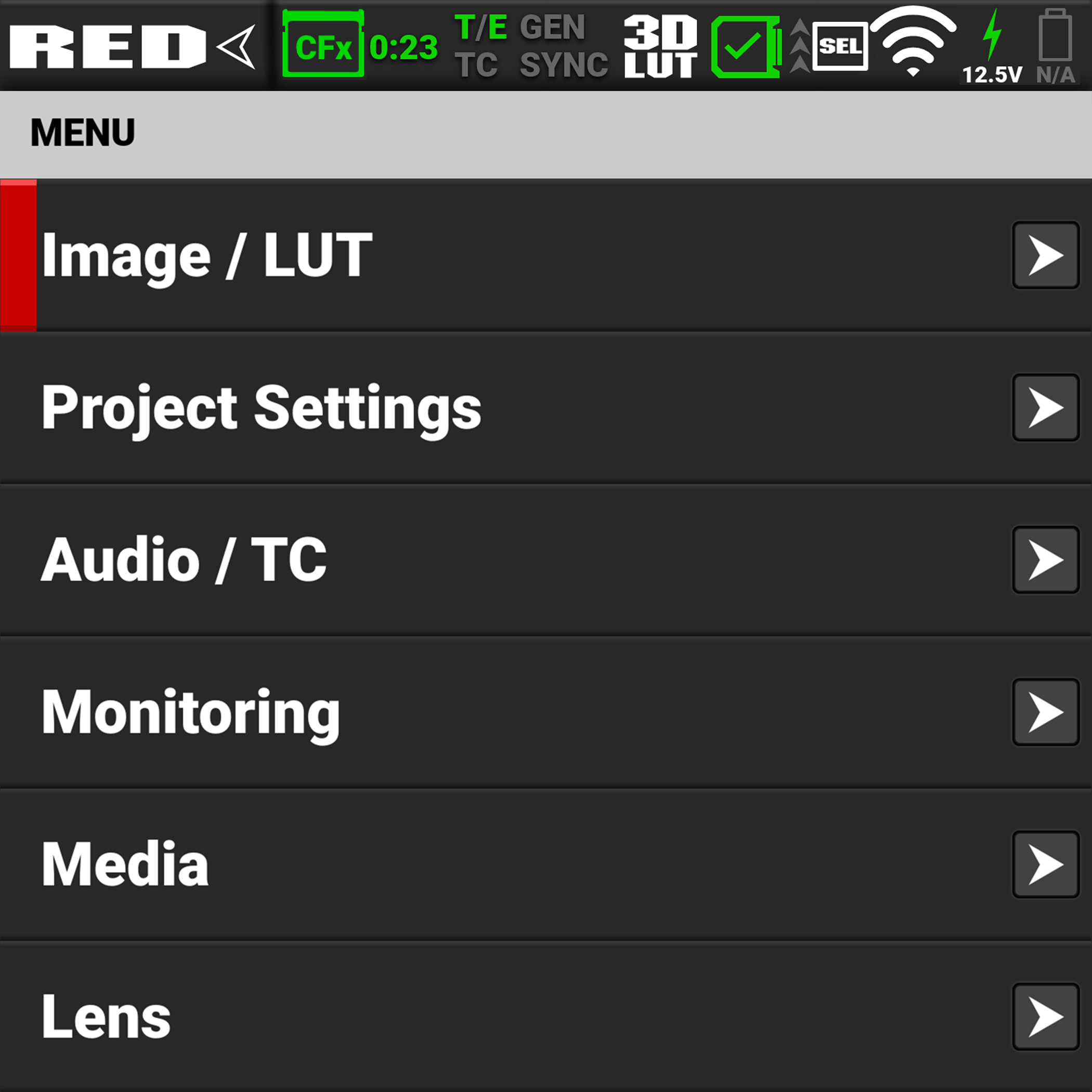Tap the GEN SYNC status indicator

pos(563,46)
